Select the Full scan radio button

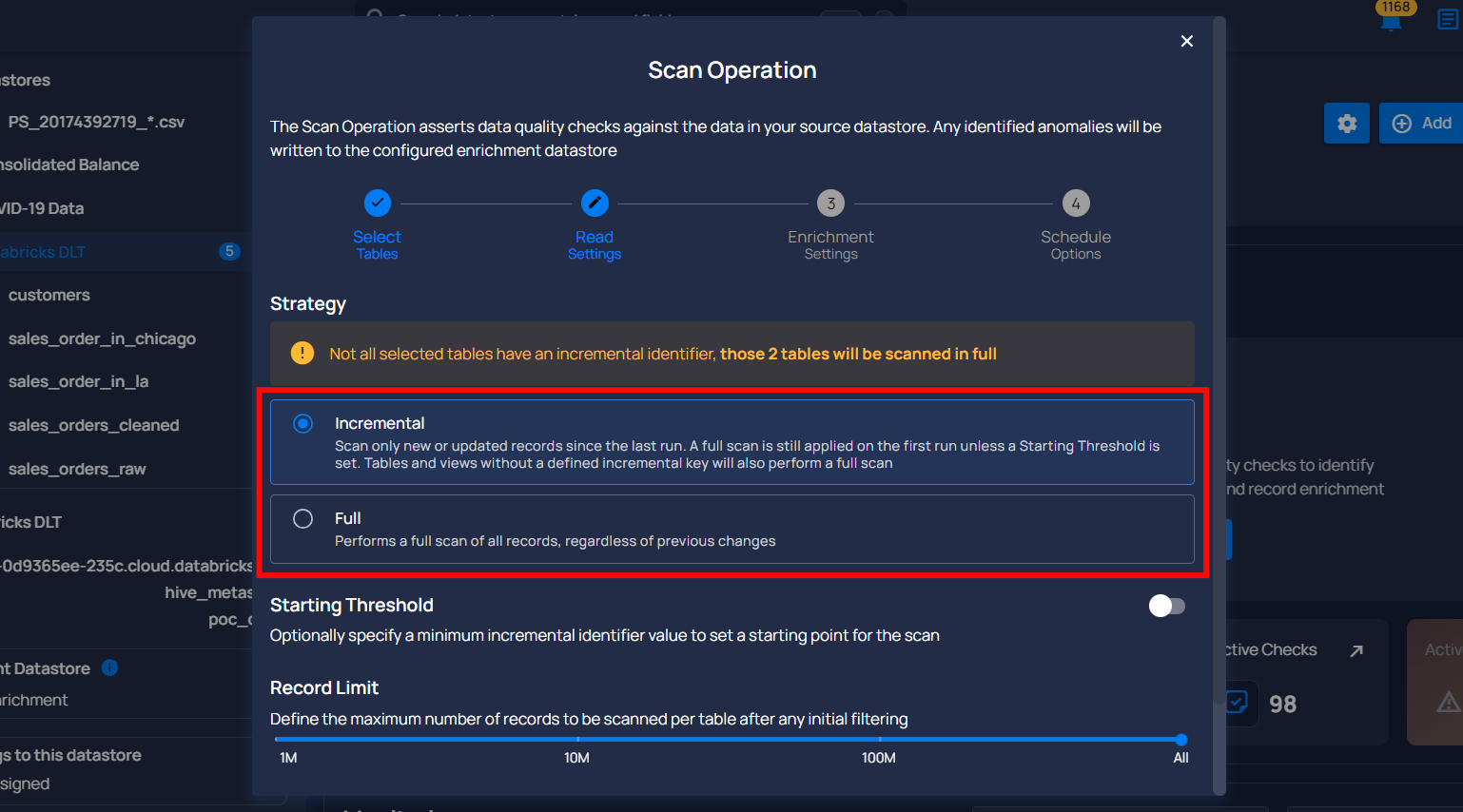(302, 518)
